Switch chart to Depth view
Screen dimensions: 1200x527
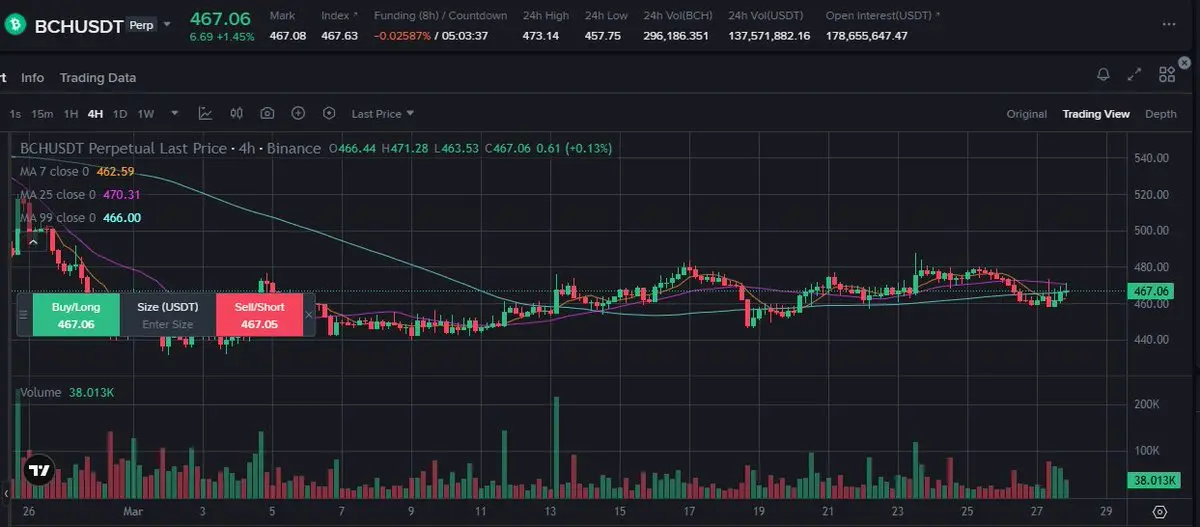[x=1161, y=114]
